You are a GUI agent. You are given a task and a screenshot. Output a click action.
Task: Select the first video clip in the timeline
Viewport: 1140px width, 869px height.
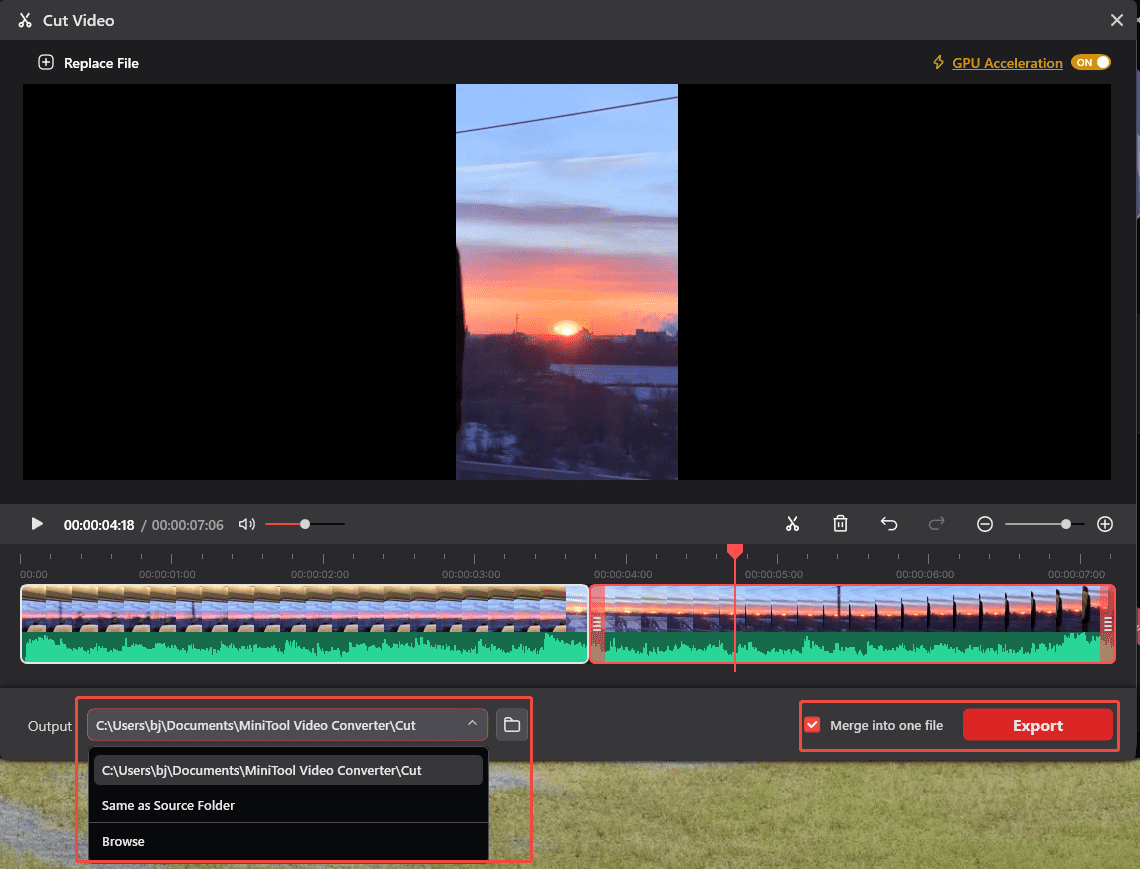[305, 624]
